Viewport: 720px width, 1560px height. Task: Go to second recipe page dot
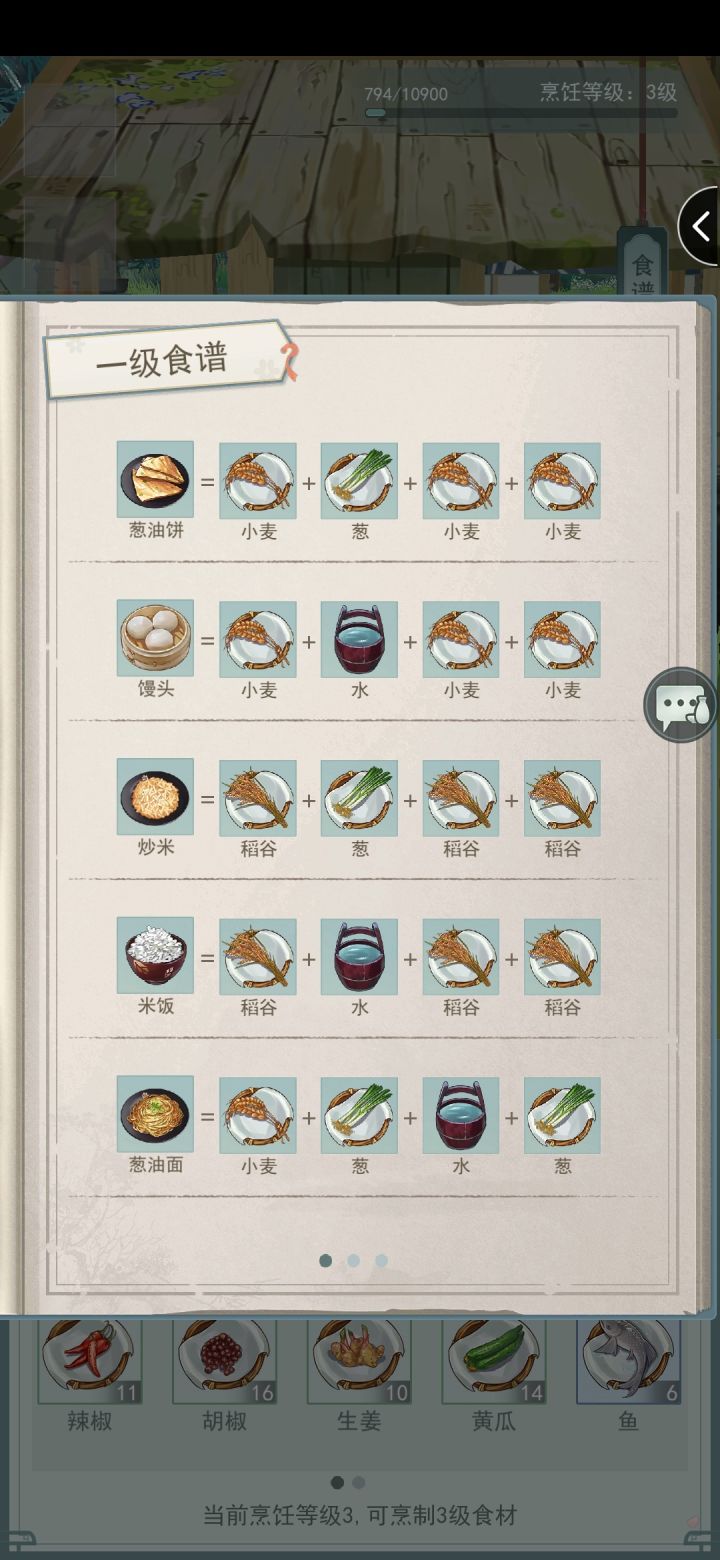click(353, 1261)
